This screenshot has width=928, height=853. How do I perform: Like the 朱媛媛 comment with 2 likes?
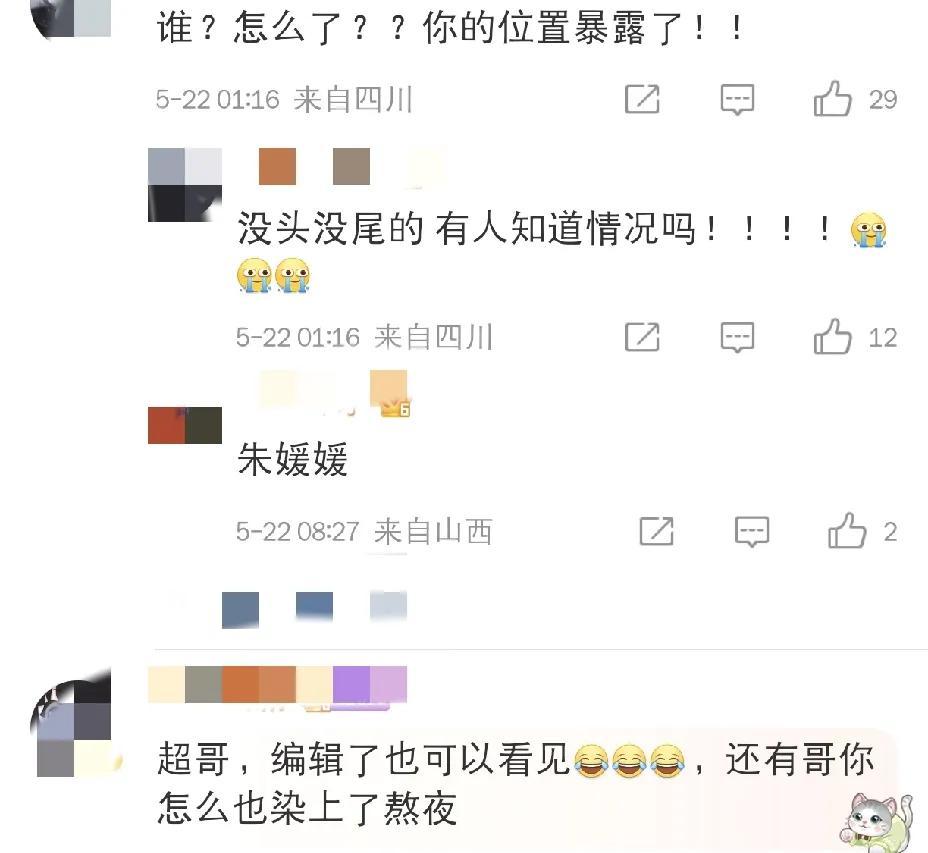coord(848,531)
